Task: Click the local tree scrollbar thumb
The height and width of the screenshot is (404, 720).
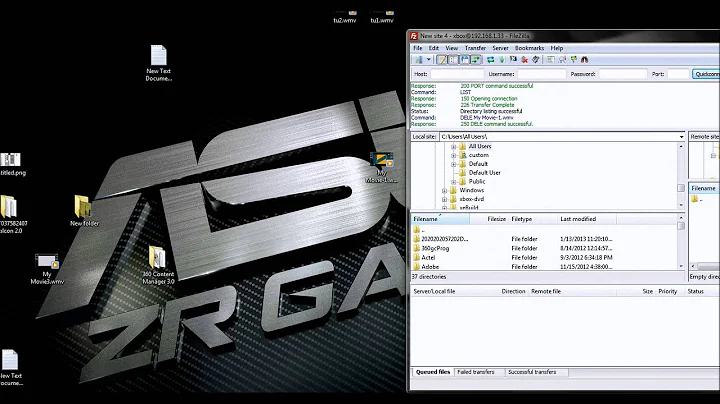Action: [681, 188]
